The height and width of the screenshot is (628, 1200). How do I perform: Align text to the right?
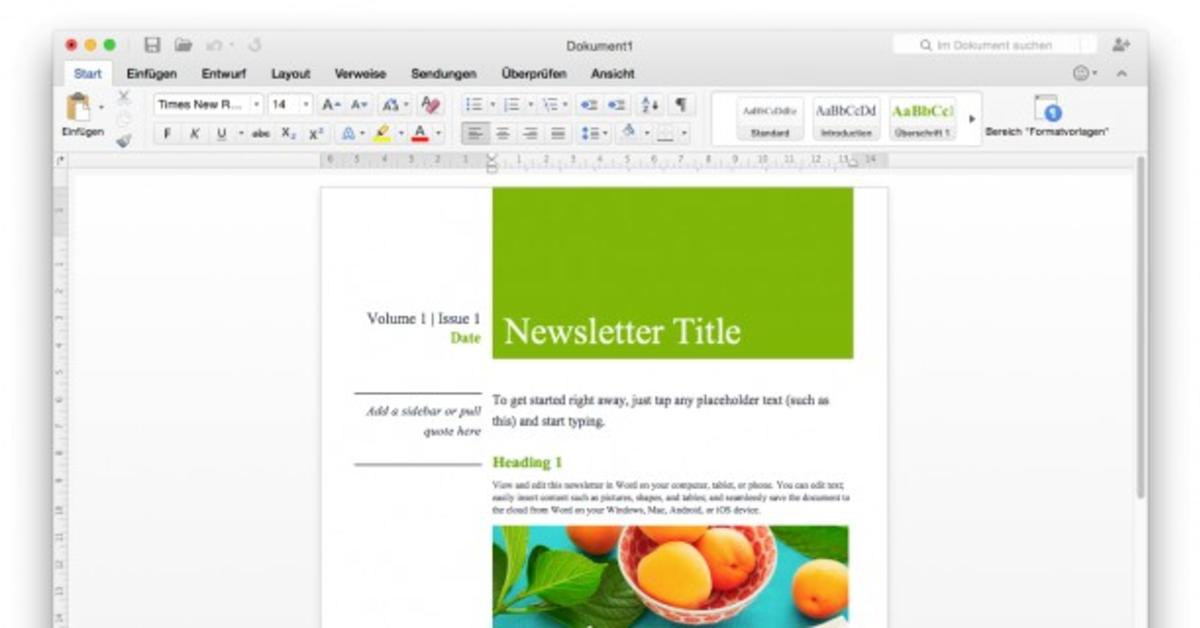[531, 133]
